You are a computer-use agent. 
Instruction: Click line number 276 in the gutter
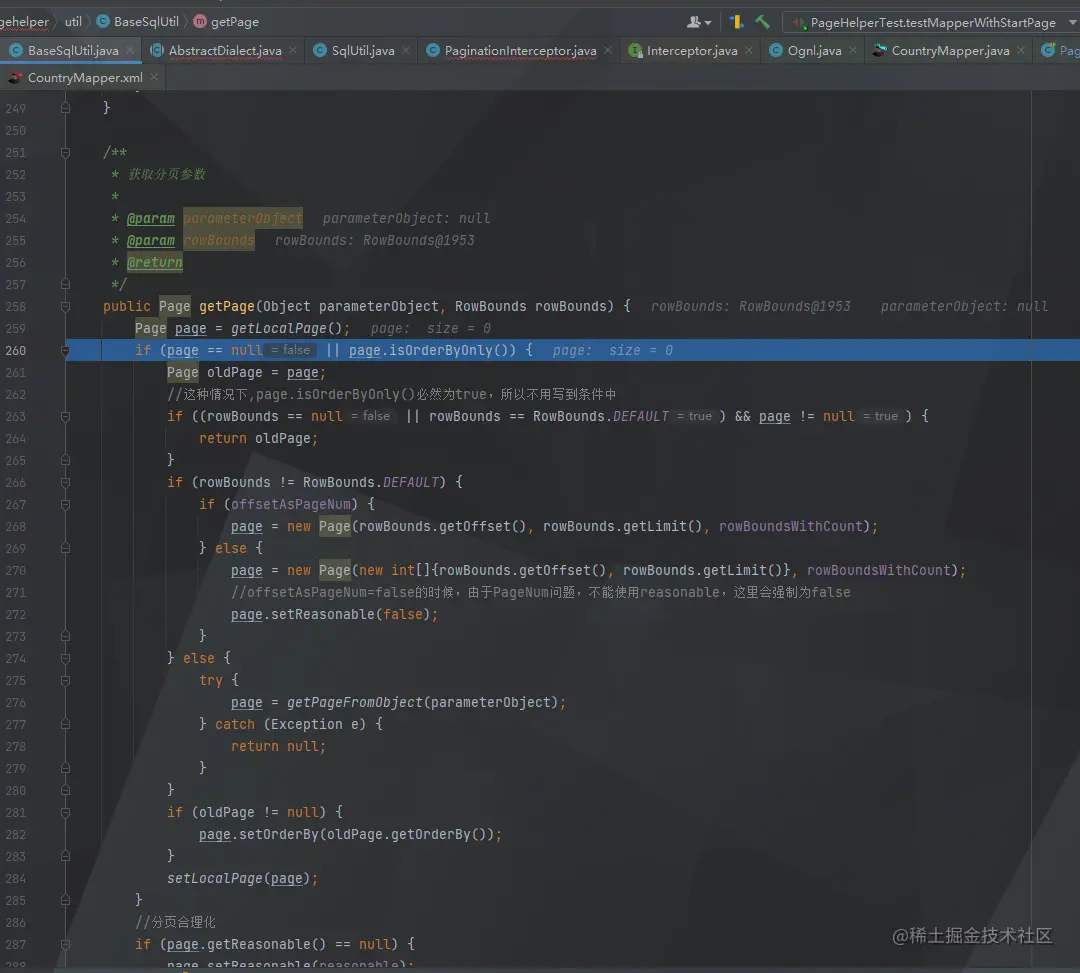tap(16, 702)
